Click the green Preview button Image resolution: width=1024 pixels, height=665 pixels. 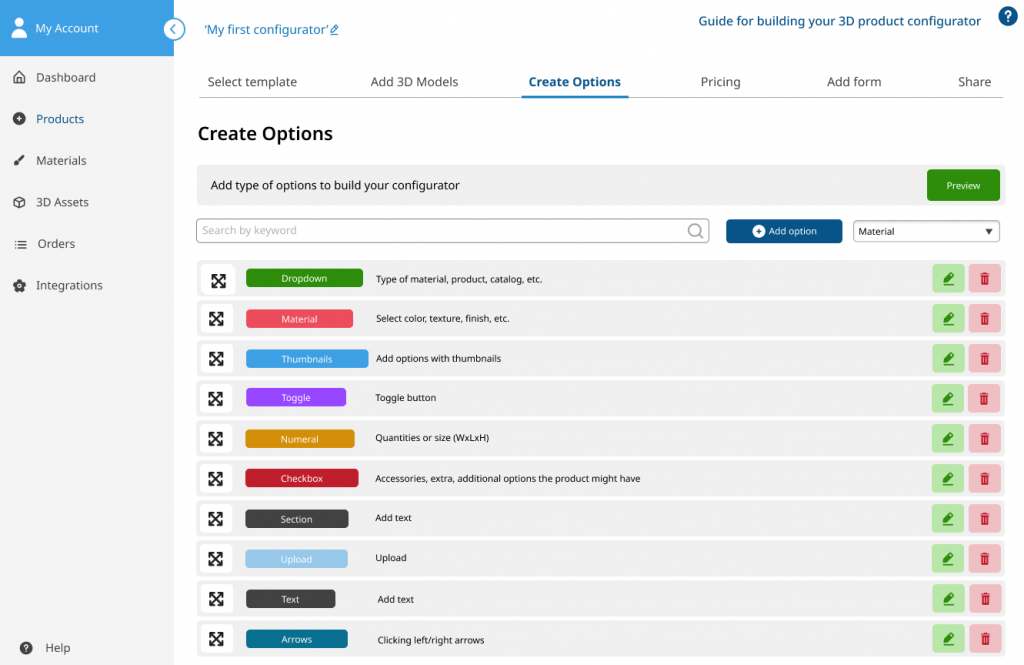(x=963, y=186)
